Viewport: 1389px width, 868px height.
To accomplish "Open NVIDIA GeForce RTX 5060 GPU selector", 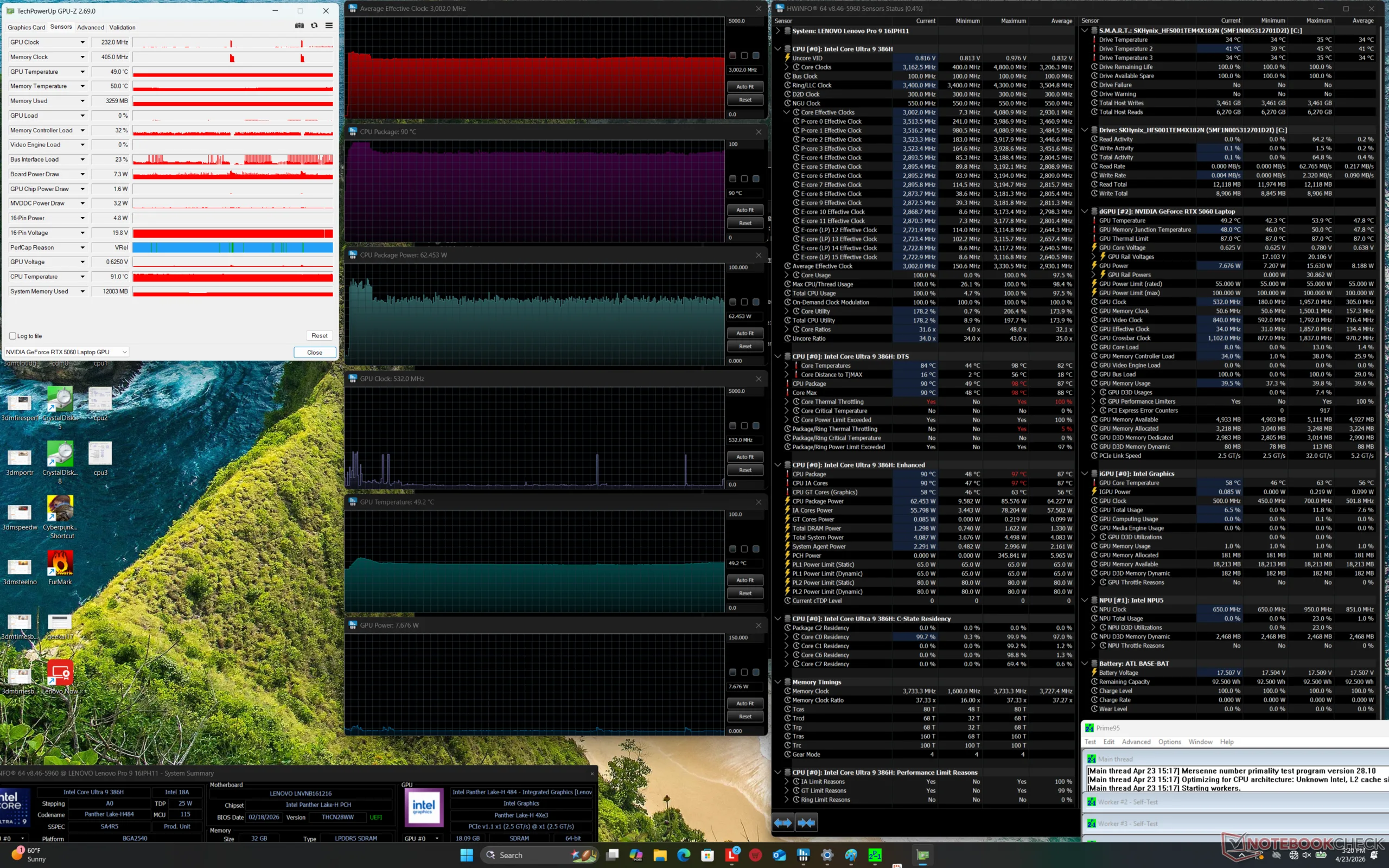I will (67, 352).
